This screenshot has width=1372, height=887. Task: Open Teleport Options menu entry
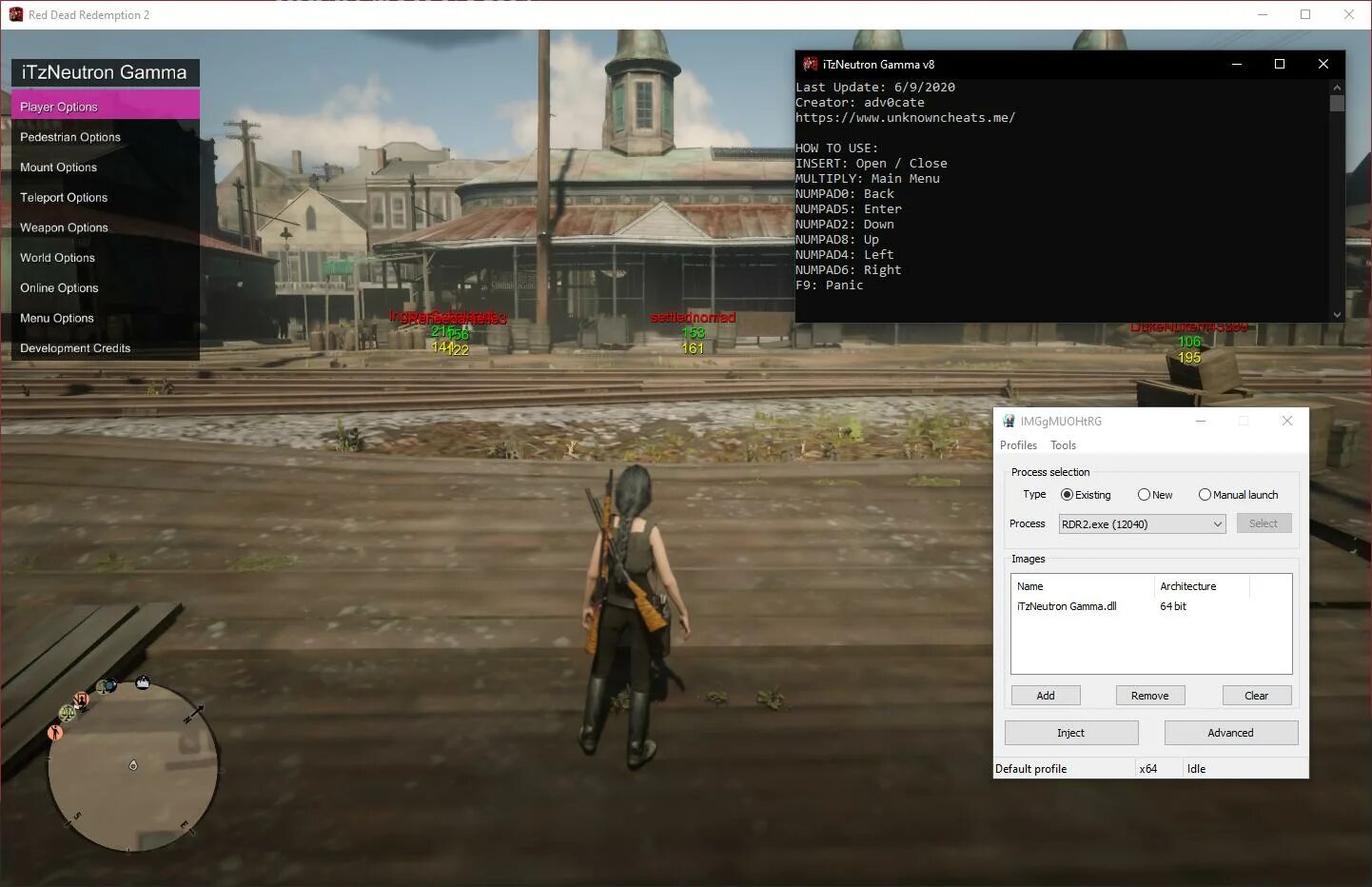(x=105, y=197)
